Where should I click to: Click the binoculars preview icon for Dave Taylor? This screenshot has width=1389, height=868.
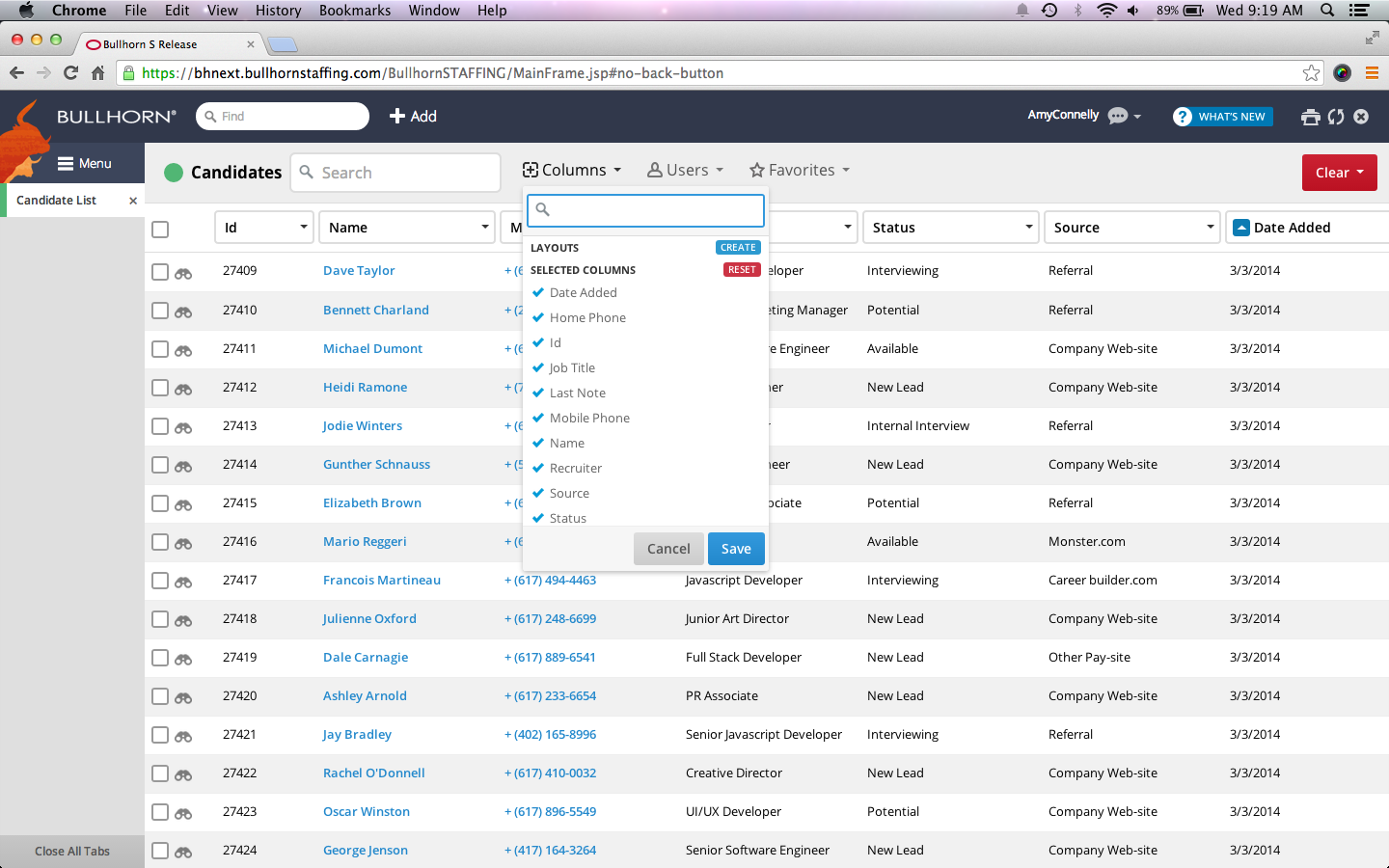tap(183, 274)
